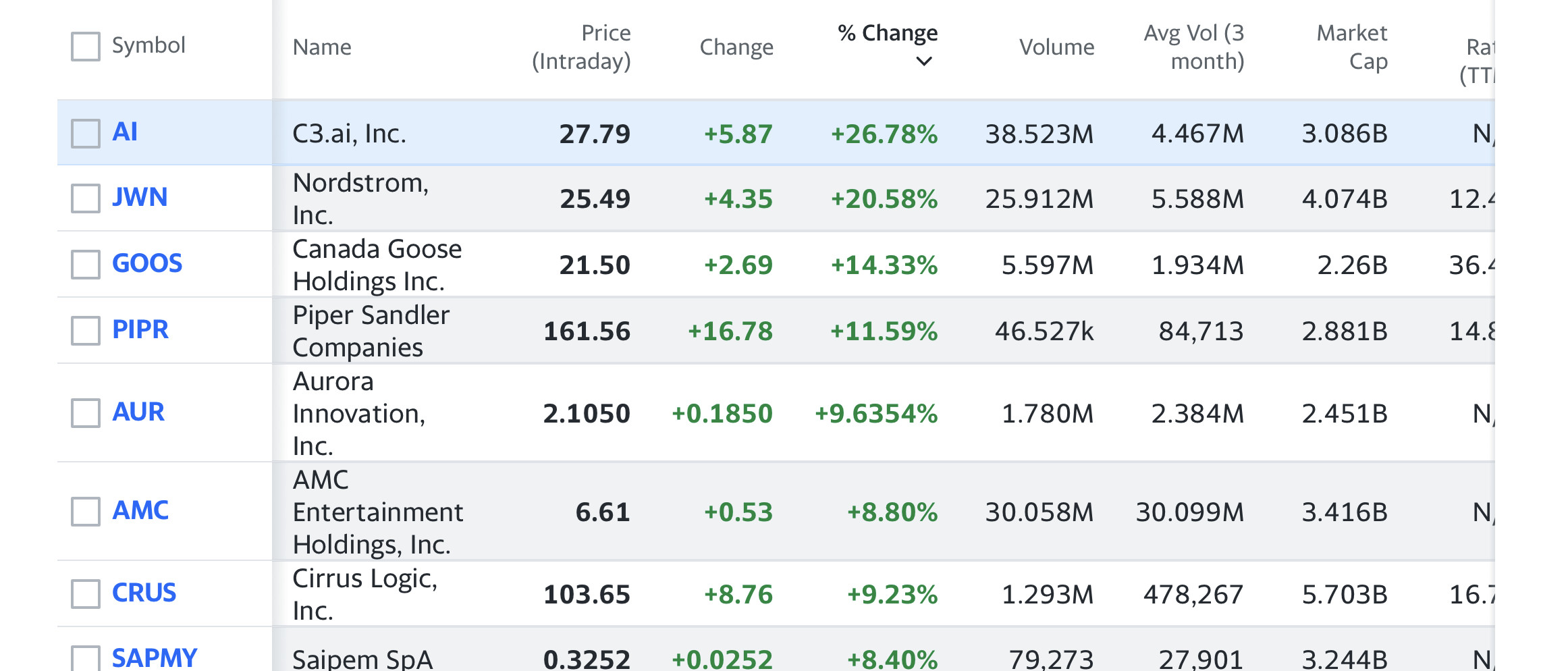The image size is (1568, 671).
Task: Mark the PIPR row checkbox
Action: (86, 331)
